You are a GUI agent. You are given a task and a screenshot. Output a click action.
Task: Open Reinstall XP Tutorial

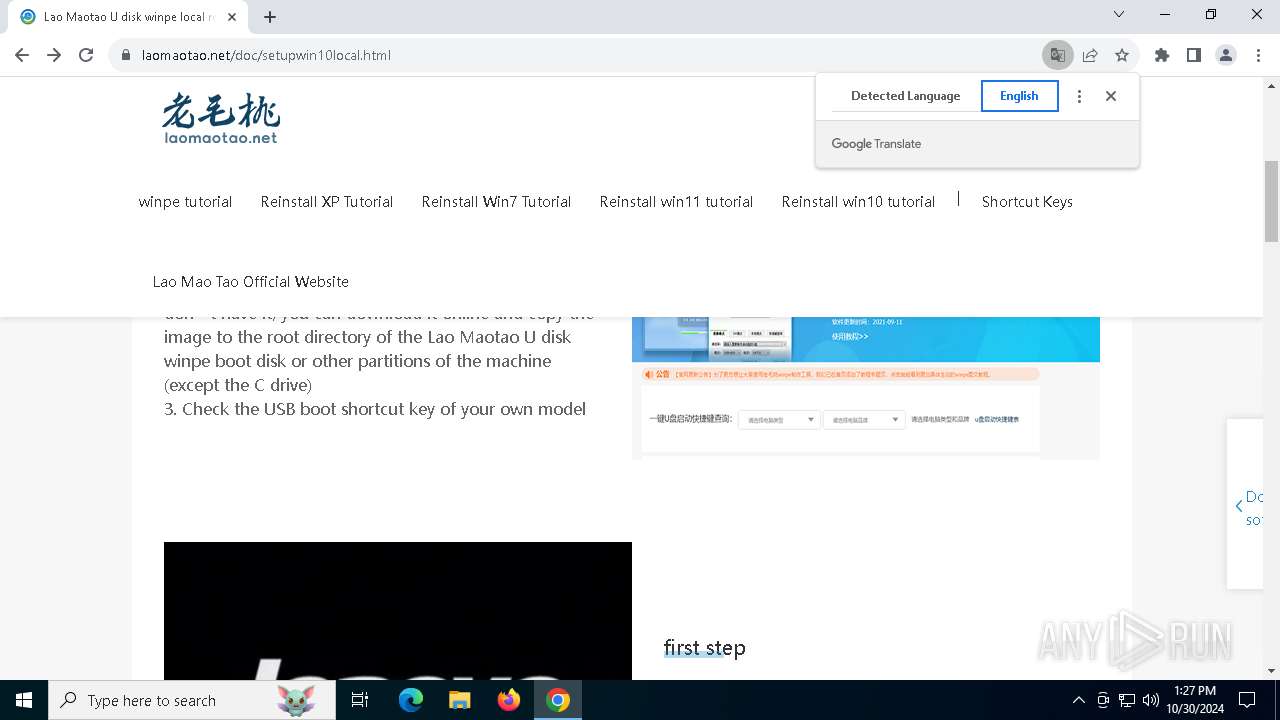[x=327, y=202]
